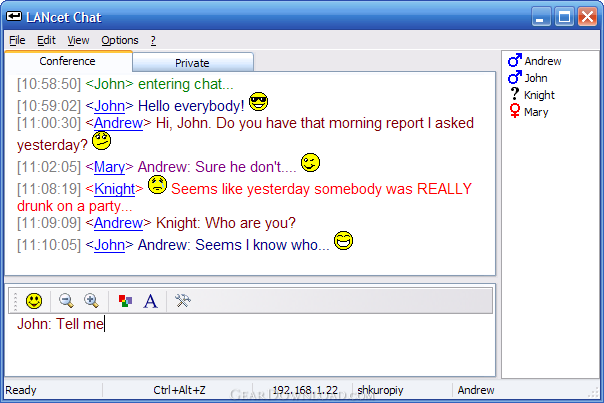Select Knight in the user list
604x403 pixels.
539,95
